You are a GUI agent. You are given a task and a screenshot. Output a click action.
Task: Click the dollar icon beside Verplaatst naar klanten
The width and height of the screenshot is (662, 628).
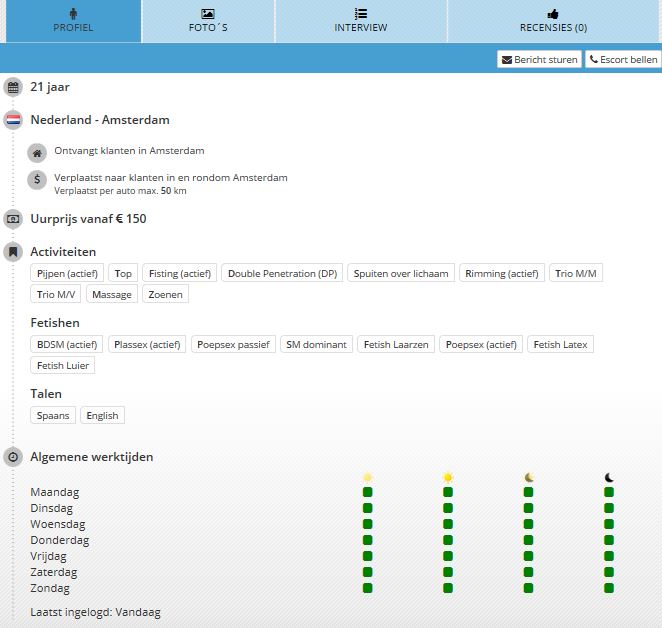click(38, 180)
